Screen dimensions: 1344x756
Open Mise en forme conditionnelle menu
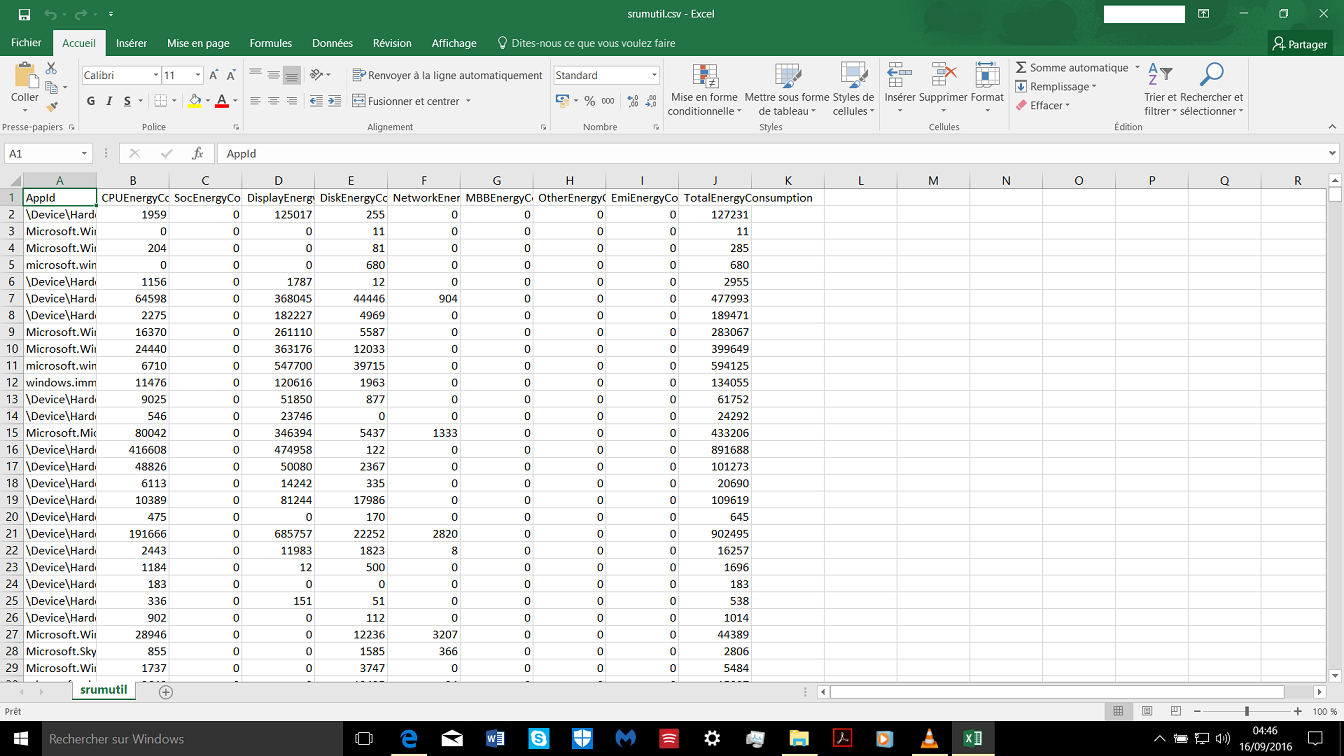click(705, 90)
